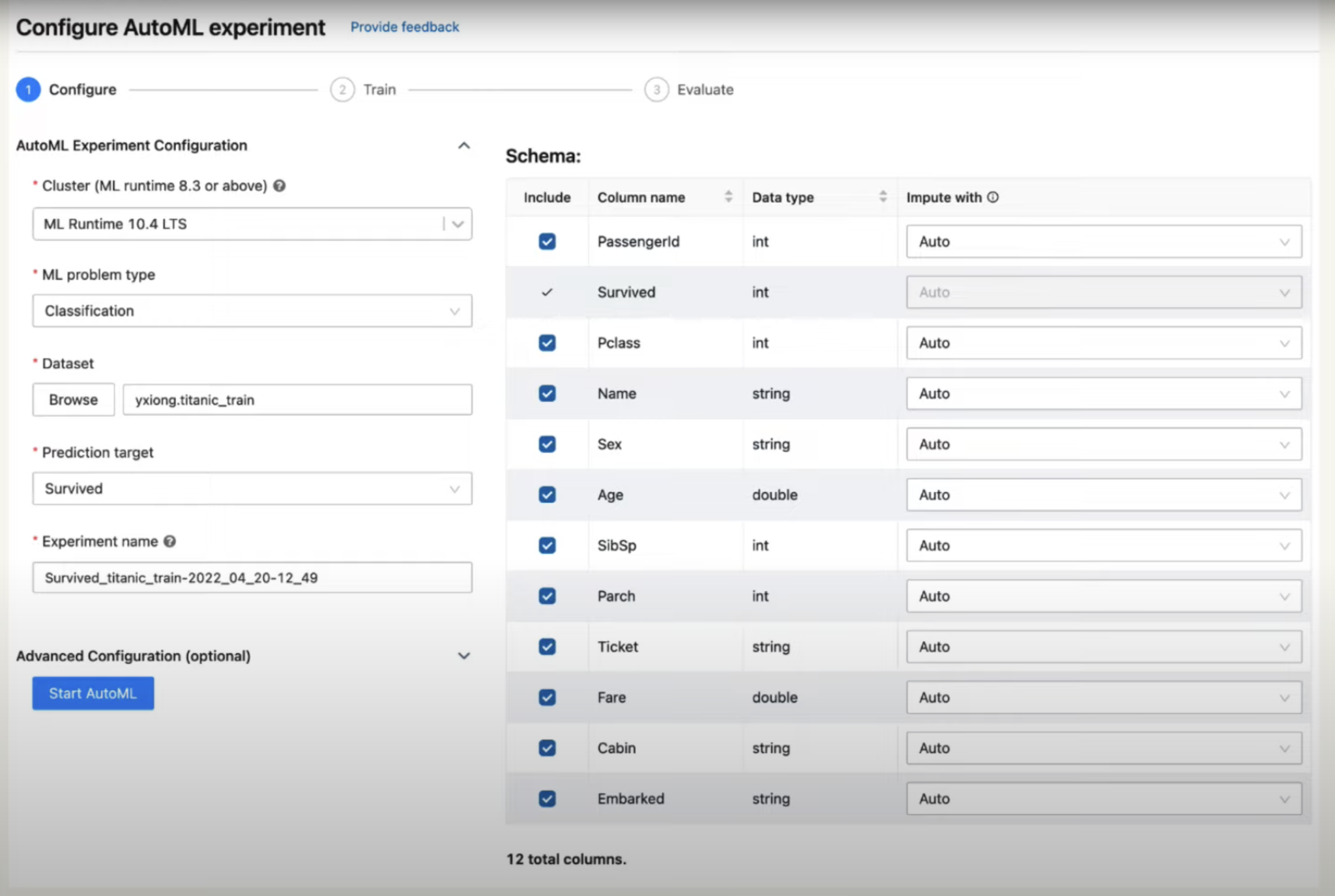
Task: Collapse AutoML Experiment Configuration section
Action: 463,145
